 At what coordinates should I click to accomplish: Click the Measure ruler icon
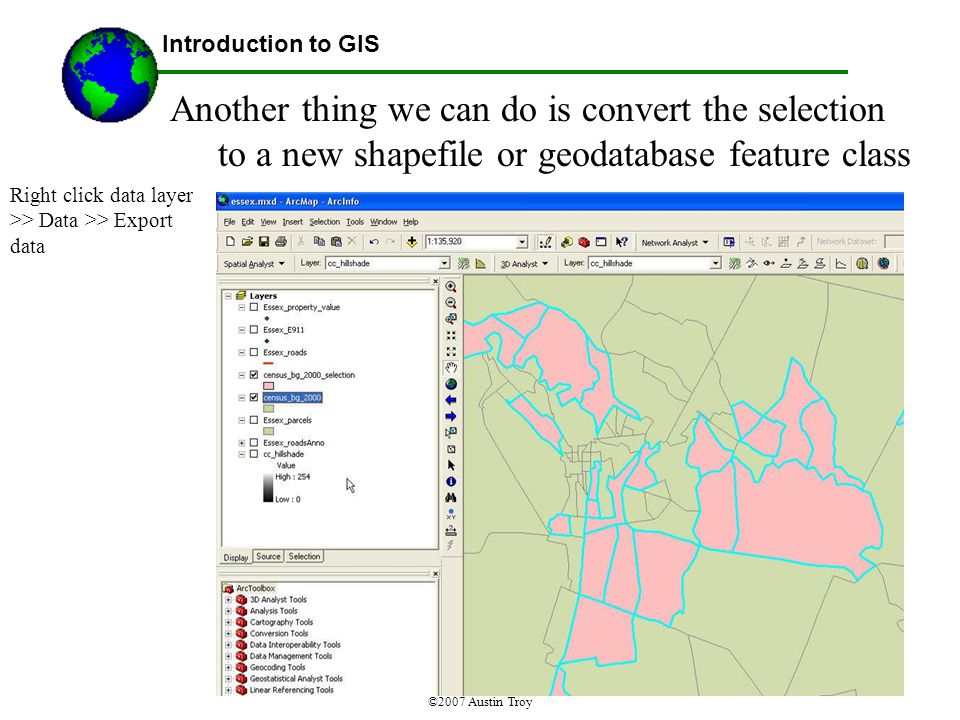coord(451,530)
